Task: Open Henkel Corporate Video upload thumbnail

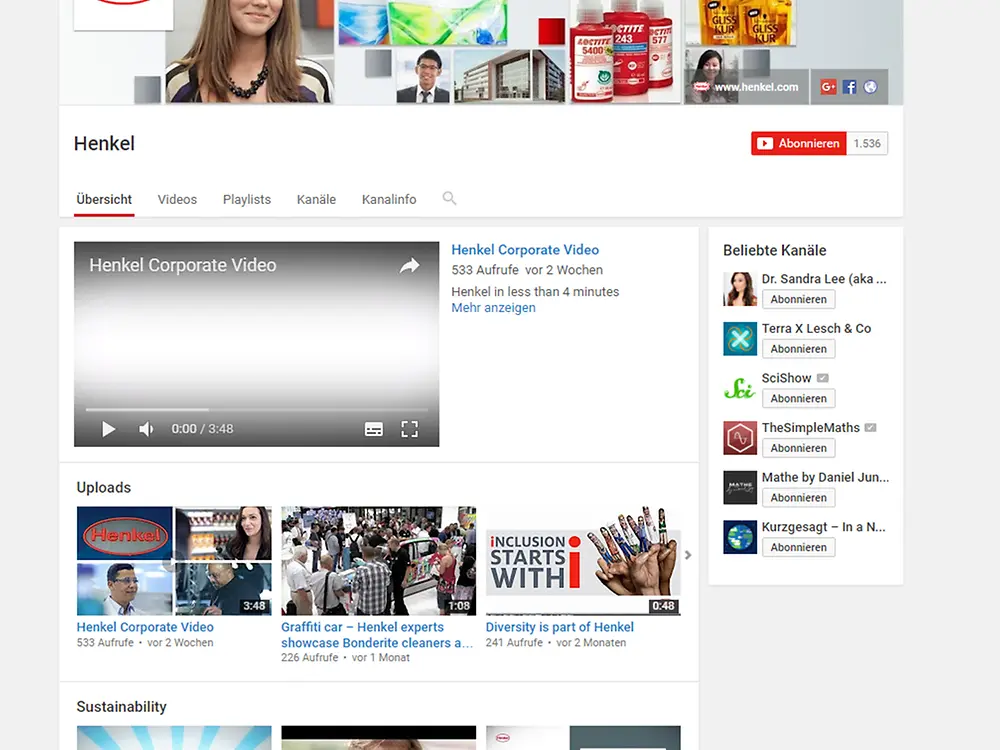Action: [174, 561]
